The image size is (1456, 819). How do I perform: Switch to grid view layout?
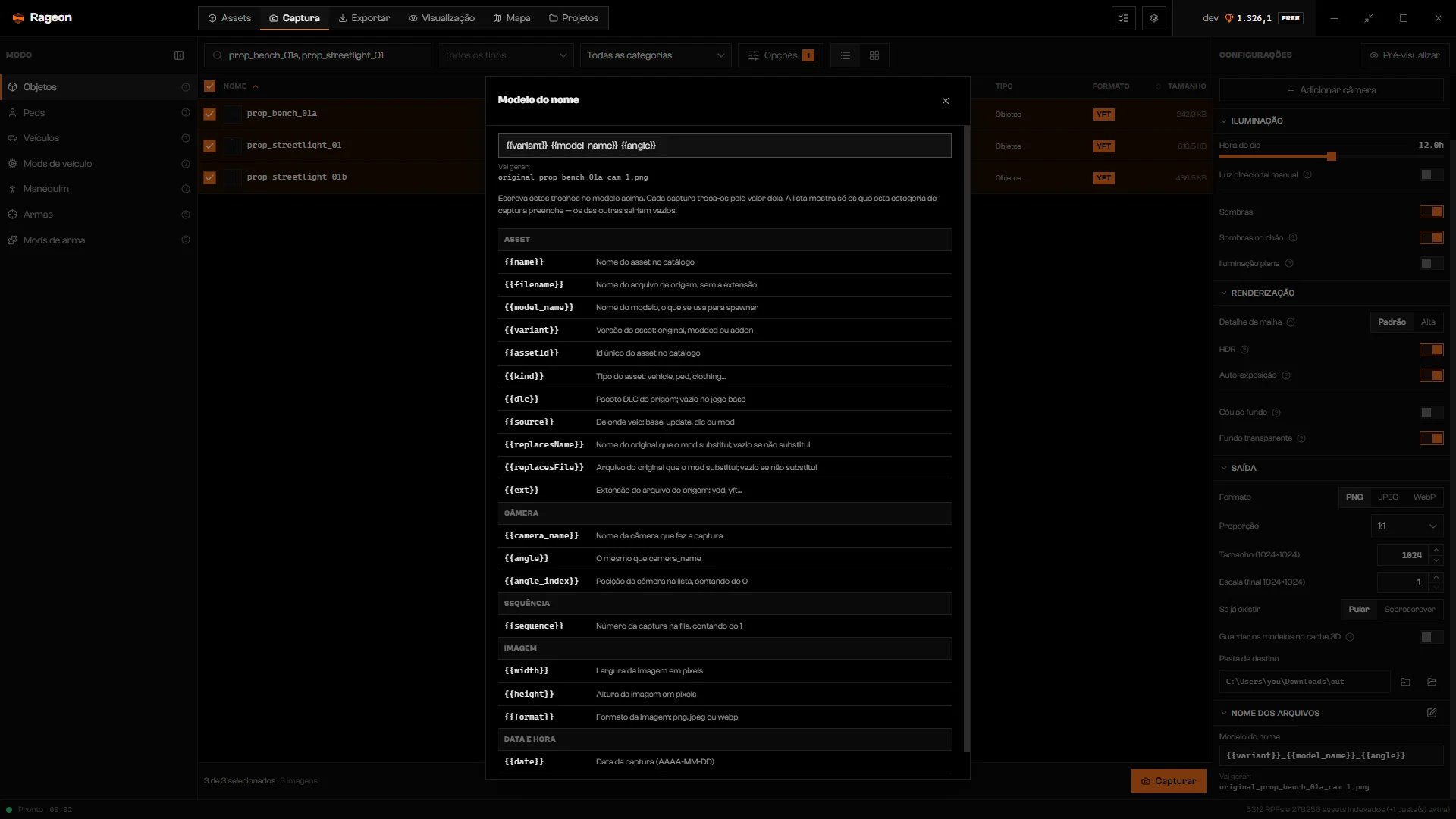pyautogui.click(x=874, y=55)
